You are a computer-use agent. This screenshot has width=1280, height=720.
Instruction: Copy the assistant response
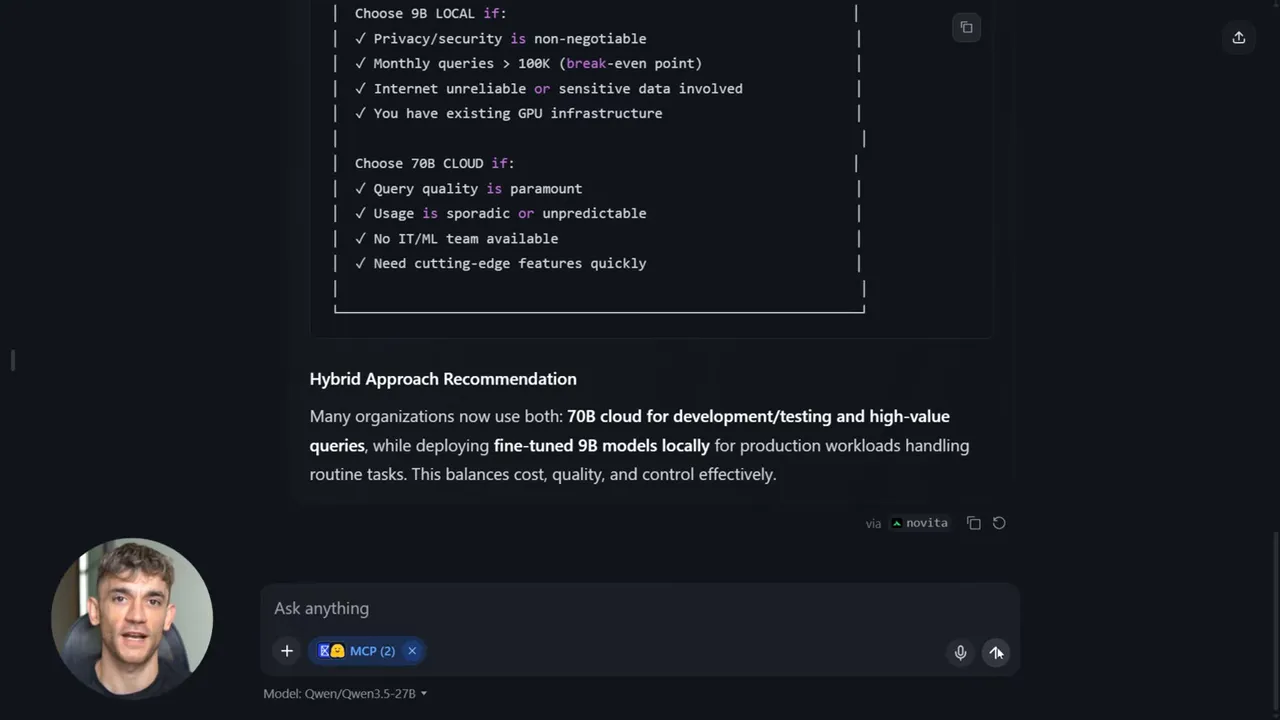pos(974,523)
